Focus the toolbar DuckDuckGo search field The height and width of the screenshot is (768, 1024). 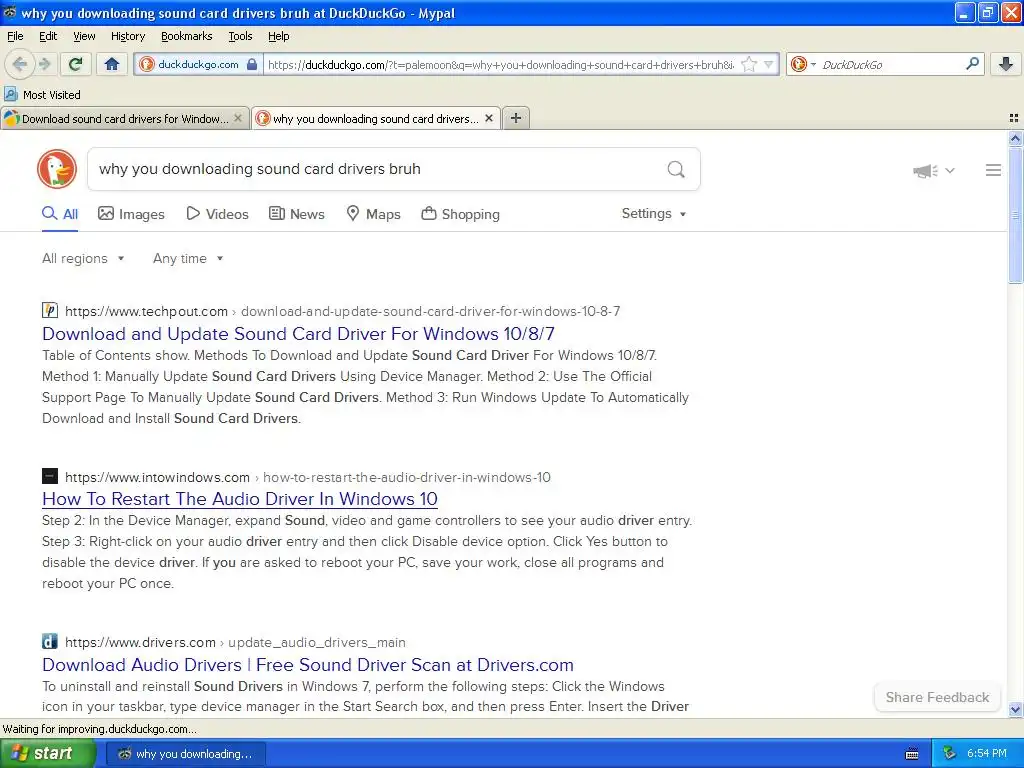[x=891, y=64]
